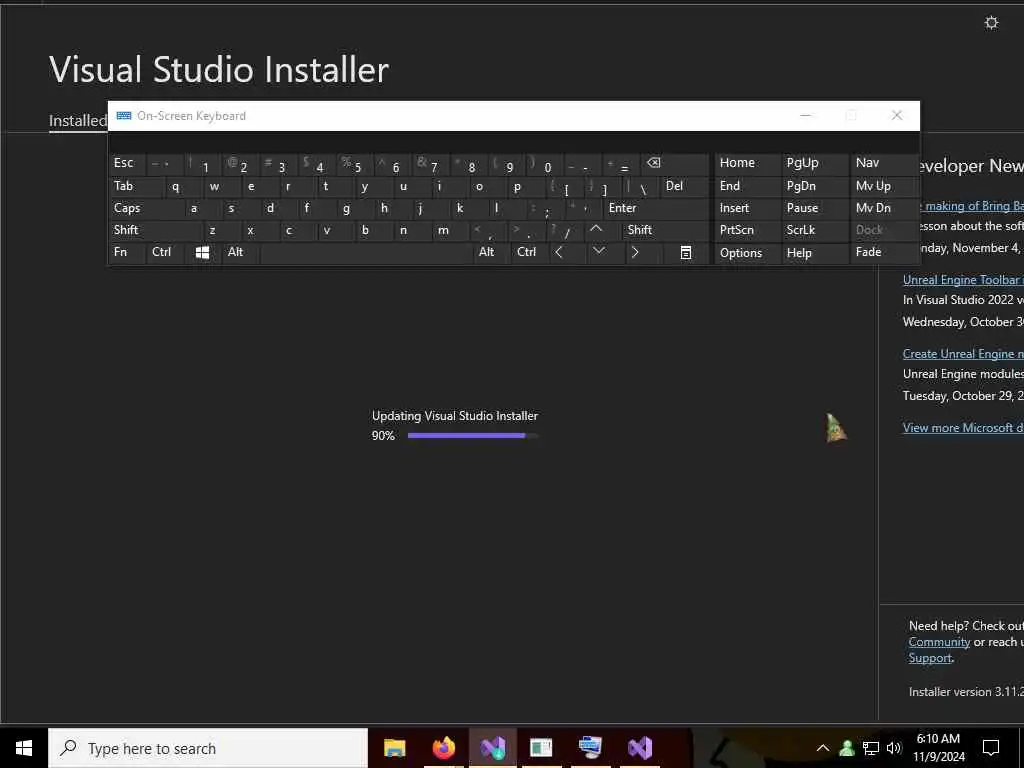Click the Del key on keyboard
The image size is (1024, 768).
pos(684,186)
